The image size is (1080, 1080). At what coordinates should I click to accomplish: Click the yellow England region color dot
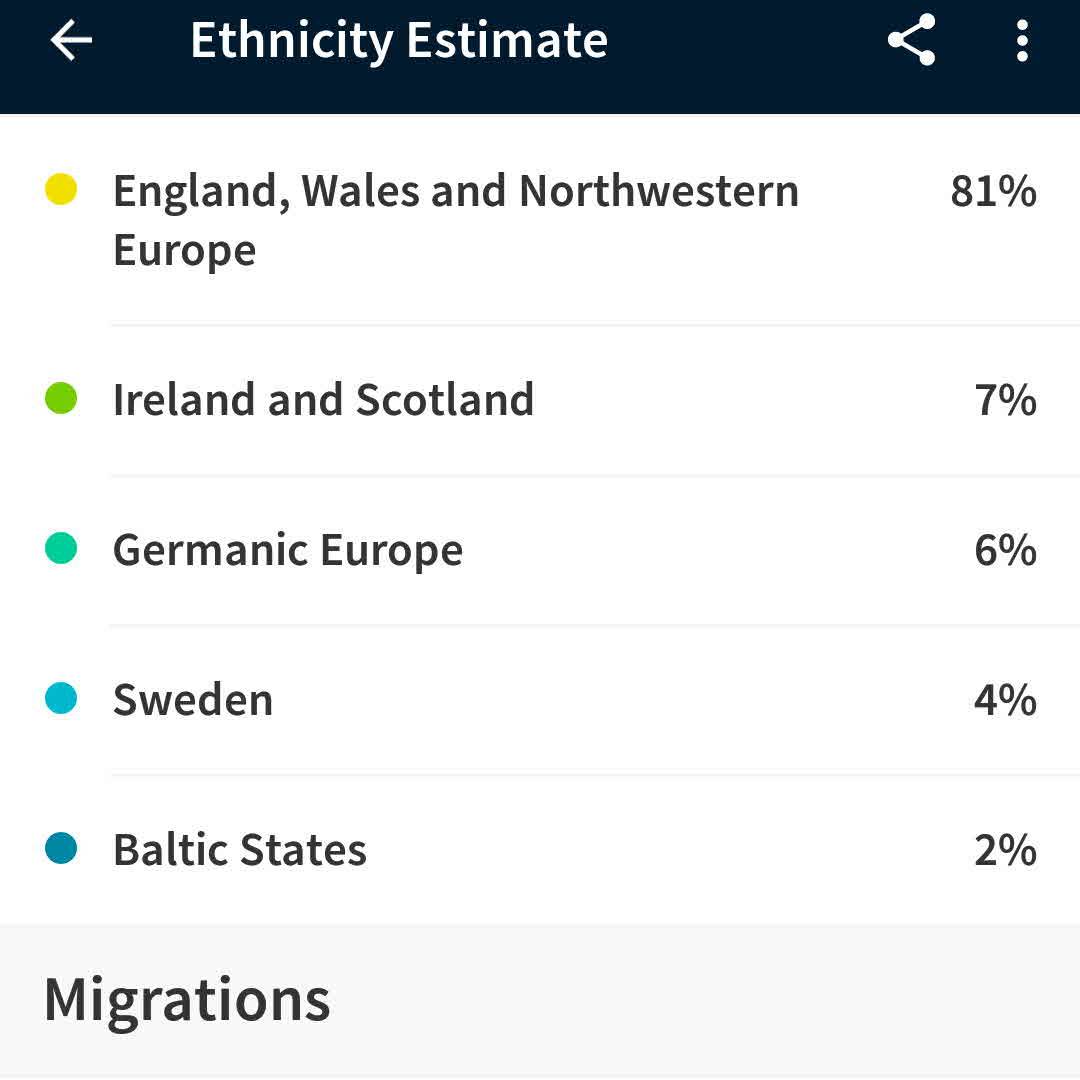click(61, 189)
